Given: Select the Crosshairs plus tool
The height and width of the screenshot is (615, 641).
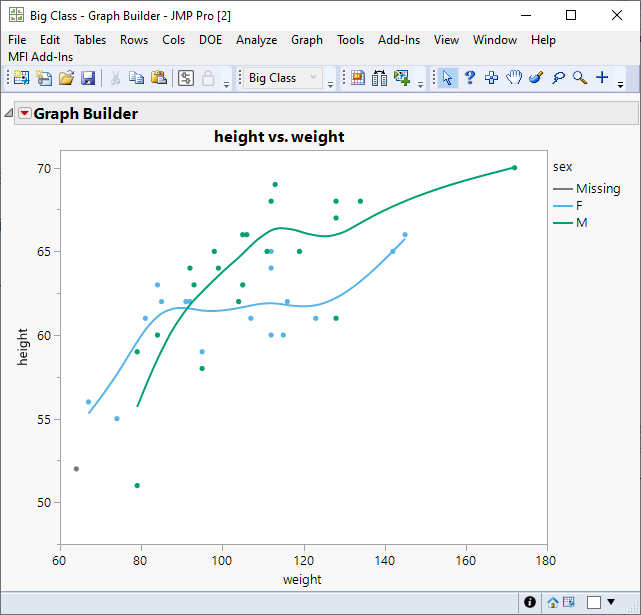Looking at the screenshot, I should [602, 77].
